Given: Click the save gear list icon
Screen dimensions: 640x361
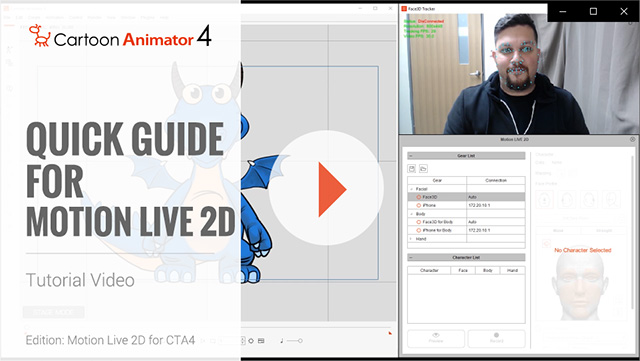Looking at the screenshot, I should (x=412, y=169).
